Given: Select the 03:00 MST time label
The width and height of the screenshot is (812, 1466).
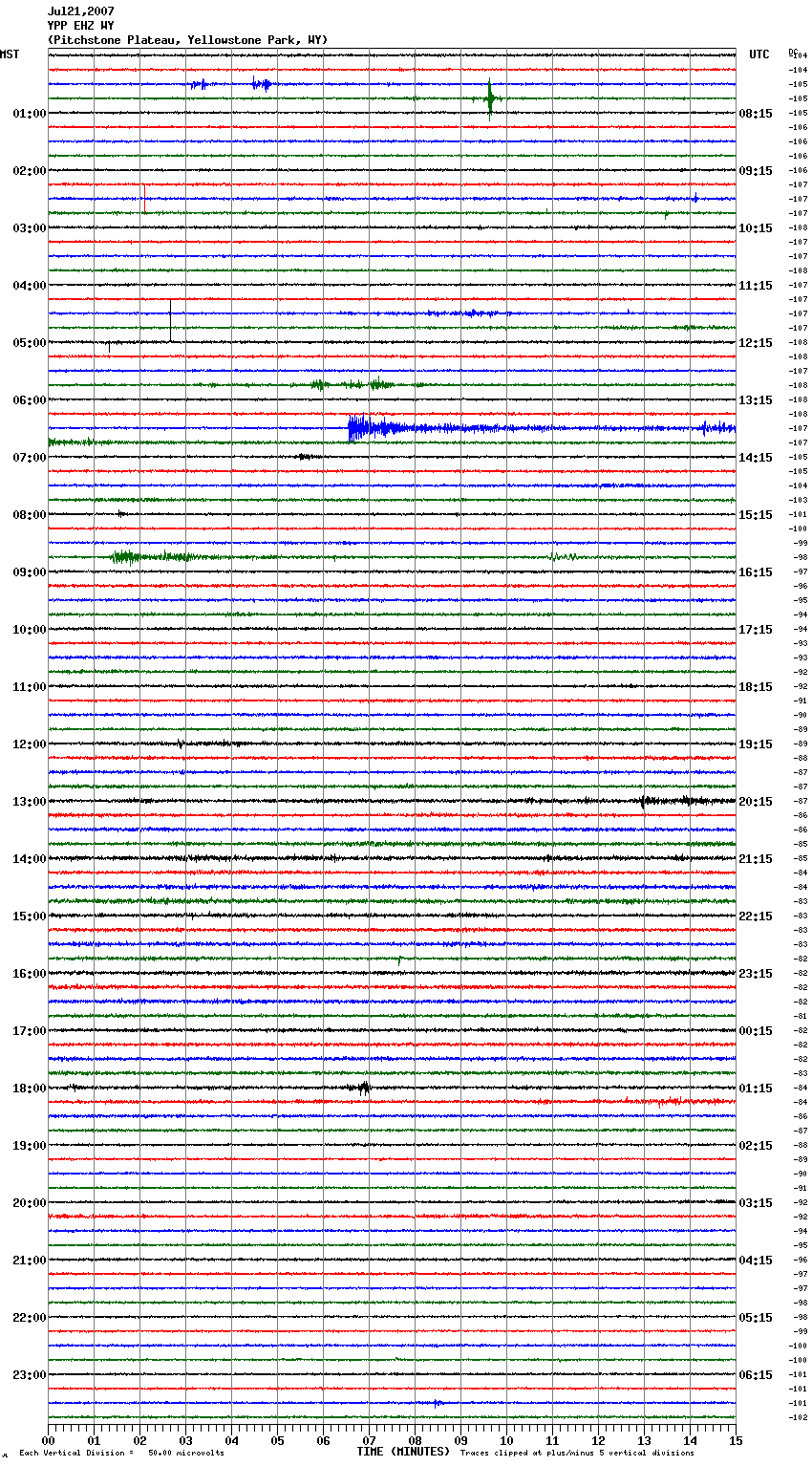Looking at the screenshot, I should 29,228.
